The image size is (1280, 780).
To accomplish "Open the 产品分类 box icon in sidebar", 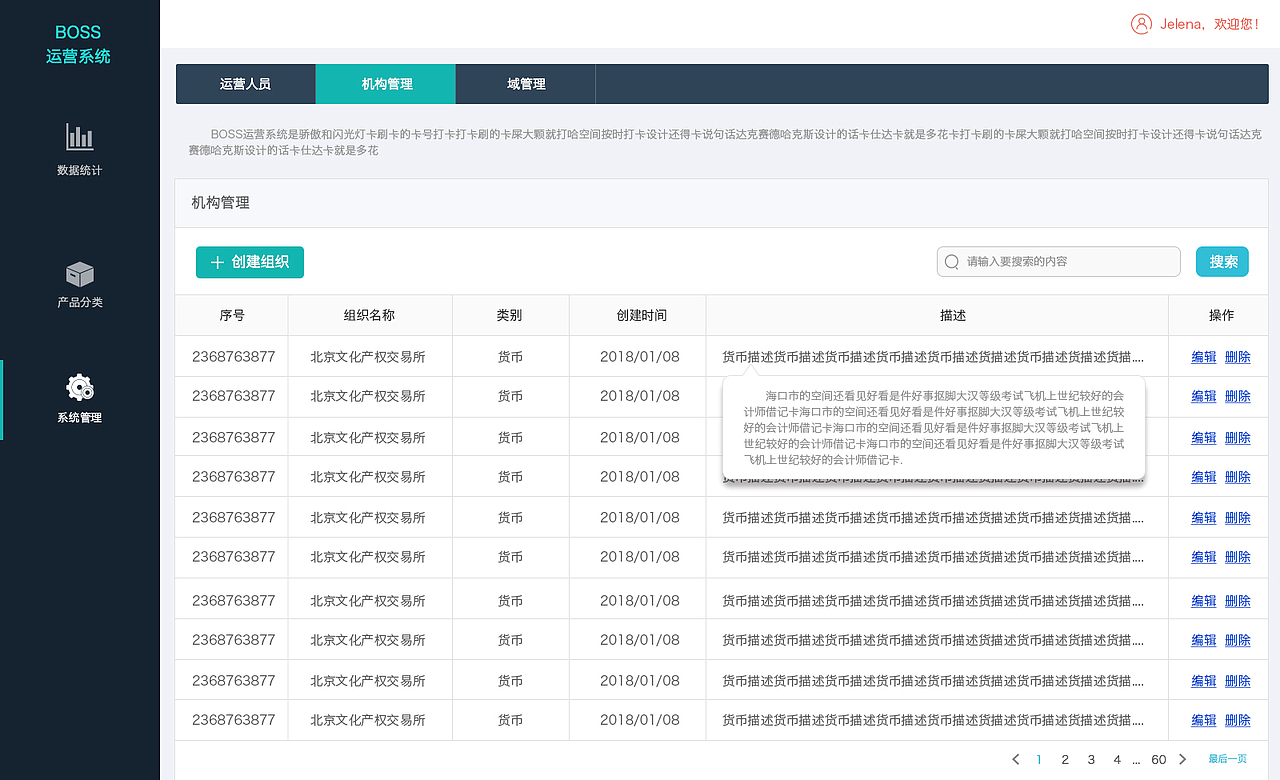I will (x=80, y=274).
